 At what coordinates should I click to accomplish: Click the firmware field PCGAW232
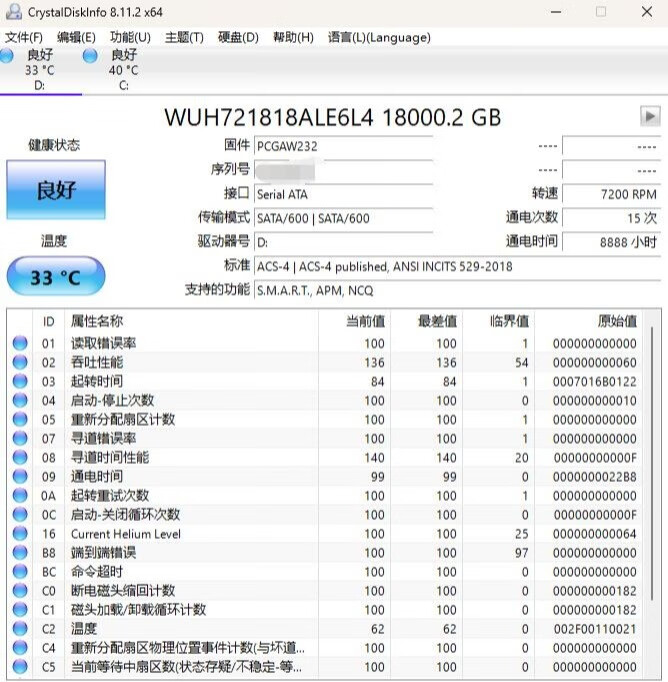(x=344, y=146)
